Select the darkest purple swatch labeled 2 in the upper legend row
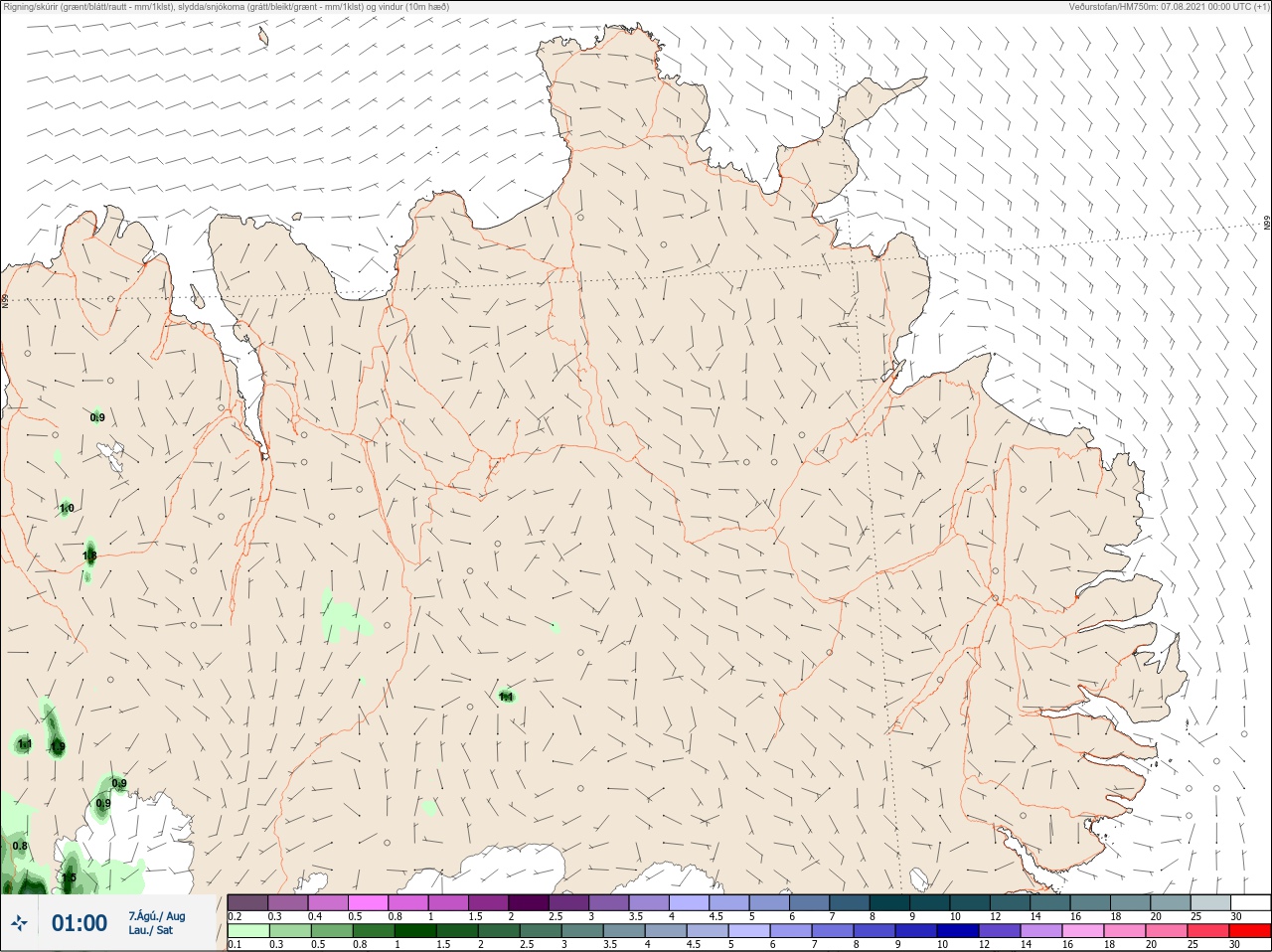The width and height of the screenshot is (1272, 952). click(529, 902)
